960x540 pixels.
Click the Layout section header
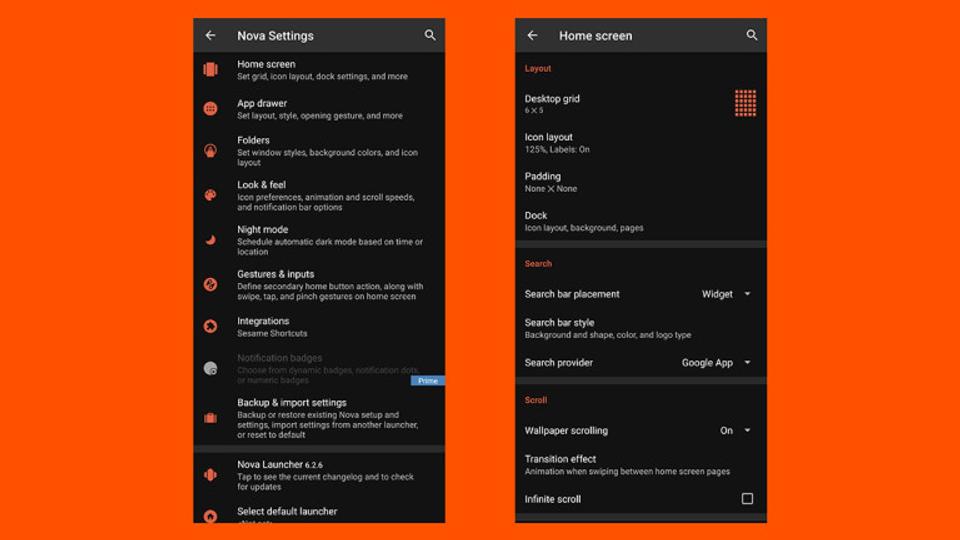tap(538, 69)
